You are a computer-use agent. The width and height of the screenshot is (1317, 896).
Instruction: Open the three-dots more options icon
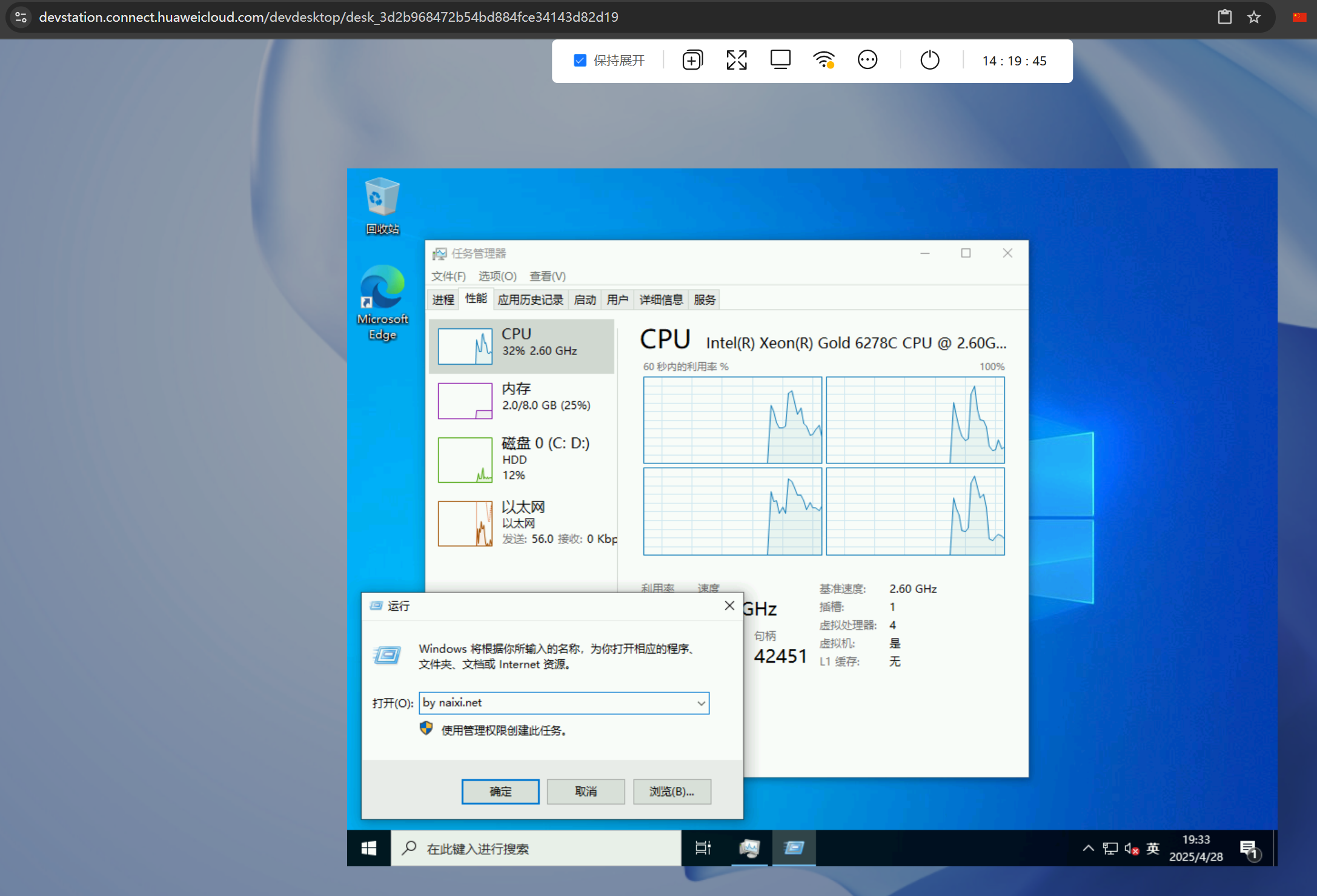pyautogui.click(x=867, y=60)
